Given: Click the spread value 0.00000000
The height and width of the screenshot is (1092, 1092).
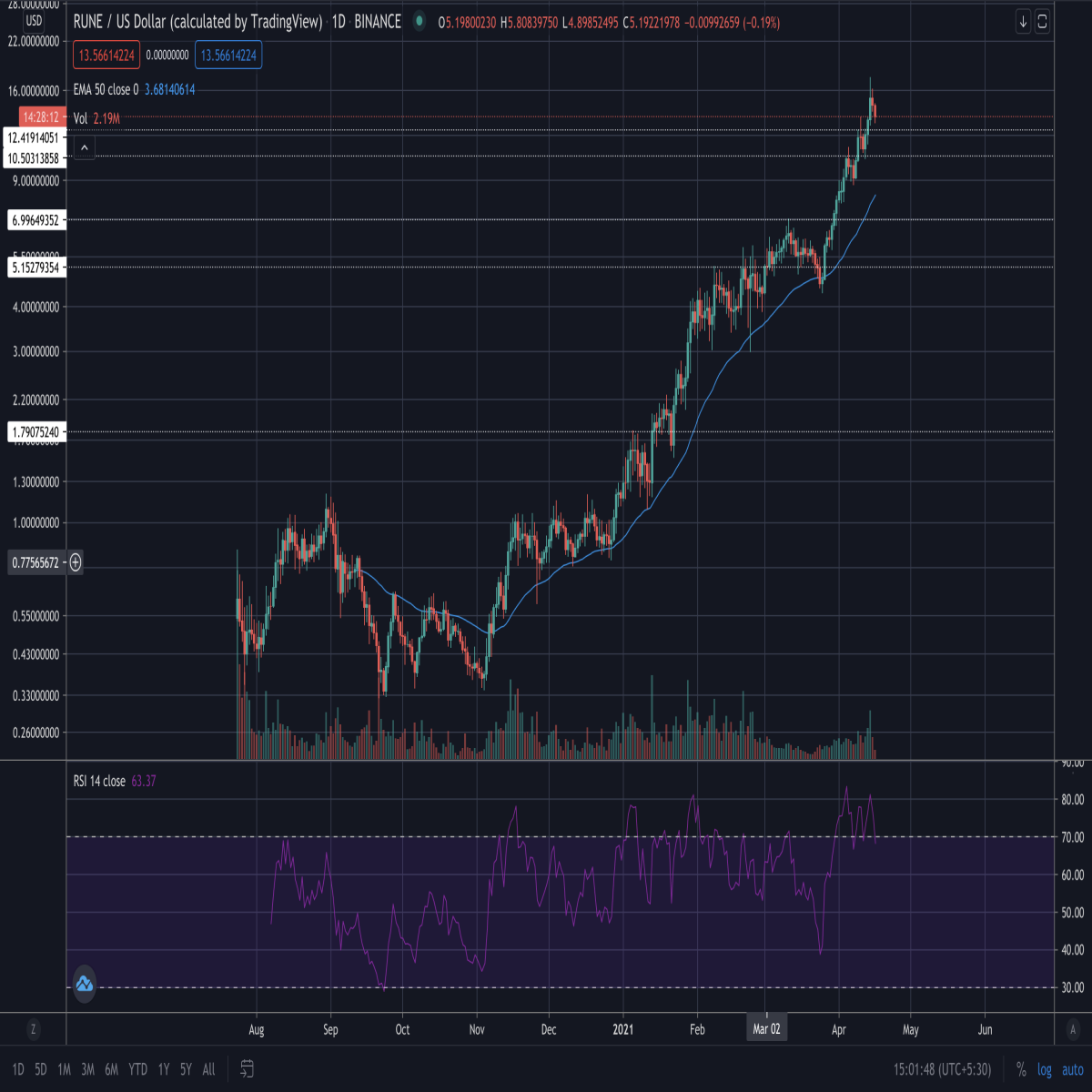Looking at the screenshot, I should [167, 56].
